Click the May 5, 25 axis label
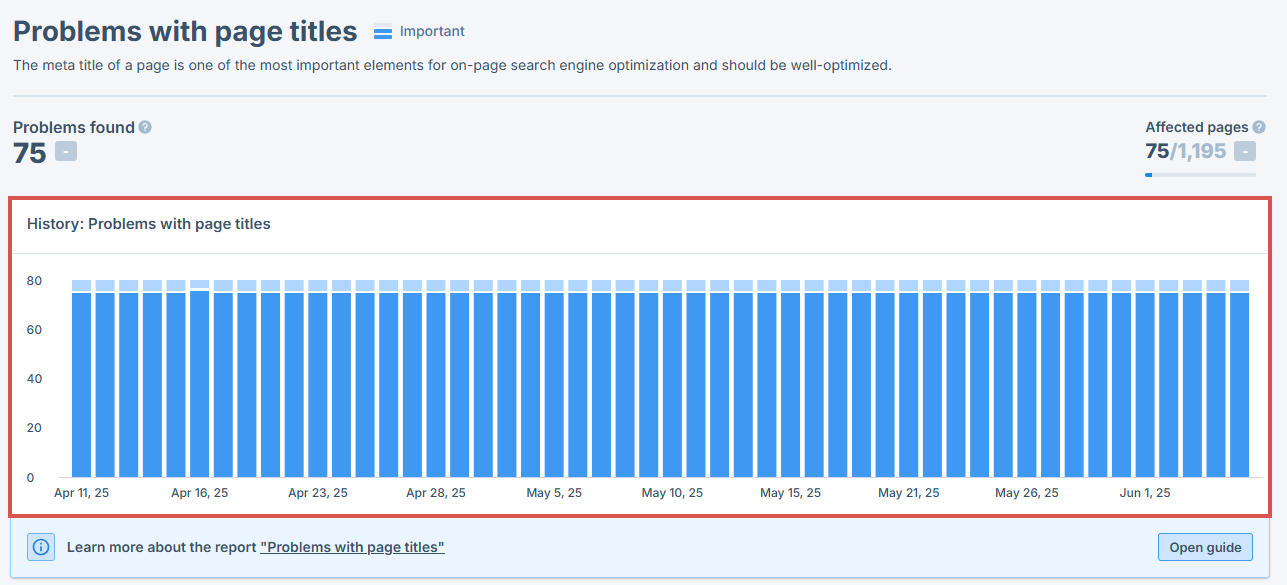This screenshot has width=1287, height=585. point(554,493)
